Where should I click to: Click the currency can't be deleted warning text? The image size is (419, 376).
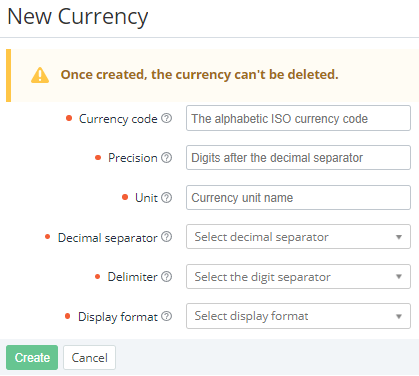tap(199, 75)
